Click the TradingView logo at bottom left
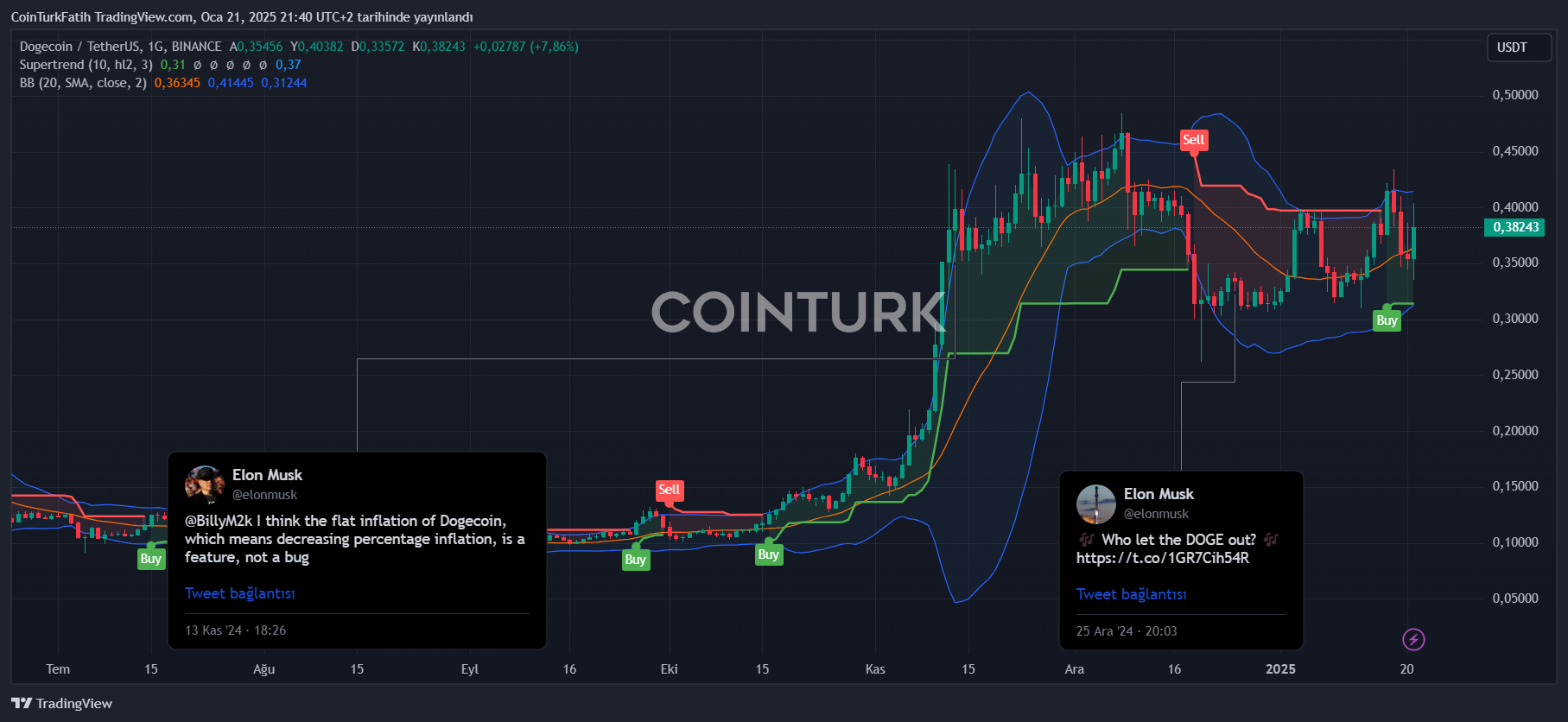This screenshot has width=1568, height=722. pos(61,703)
